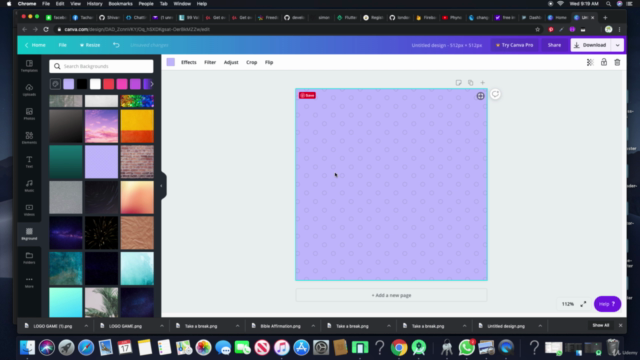Expand options for LOGO GAME (1).png download
Image resolution: width=640 pixels, height=360 pixels.
coord(86,326)
